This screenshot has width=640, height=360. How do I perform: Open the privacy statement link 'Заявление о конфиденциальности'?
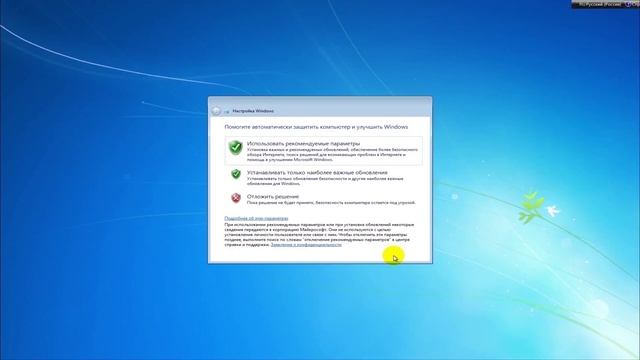(306, 244)
